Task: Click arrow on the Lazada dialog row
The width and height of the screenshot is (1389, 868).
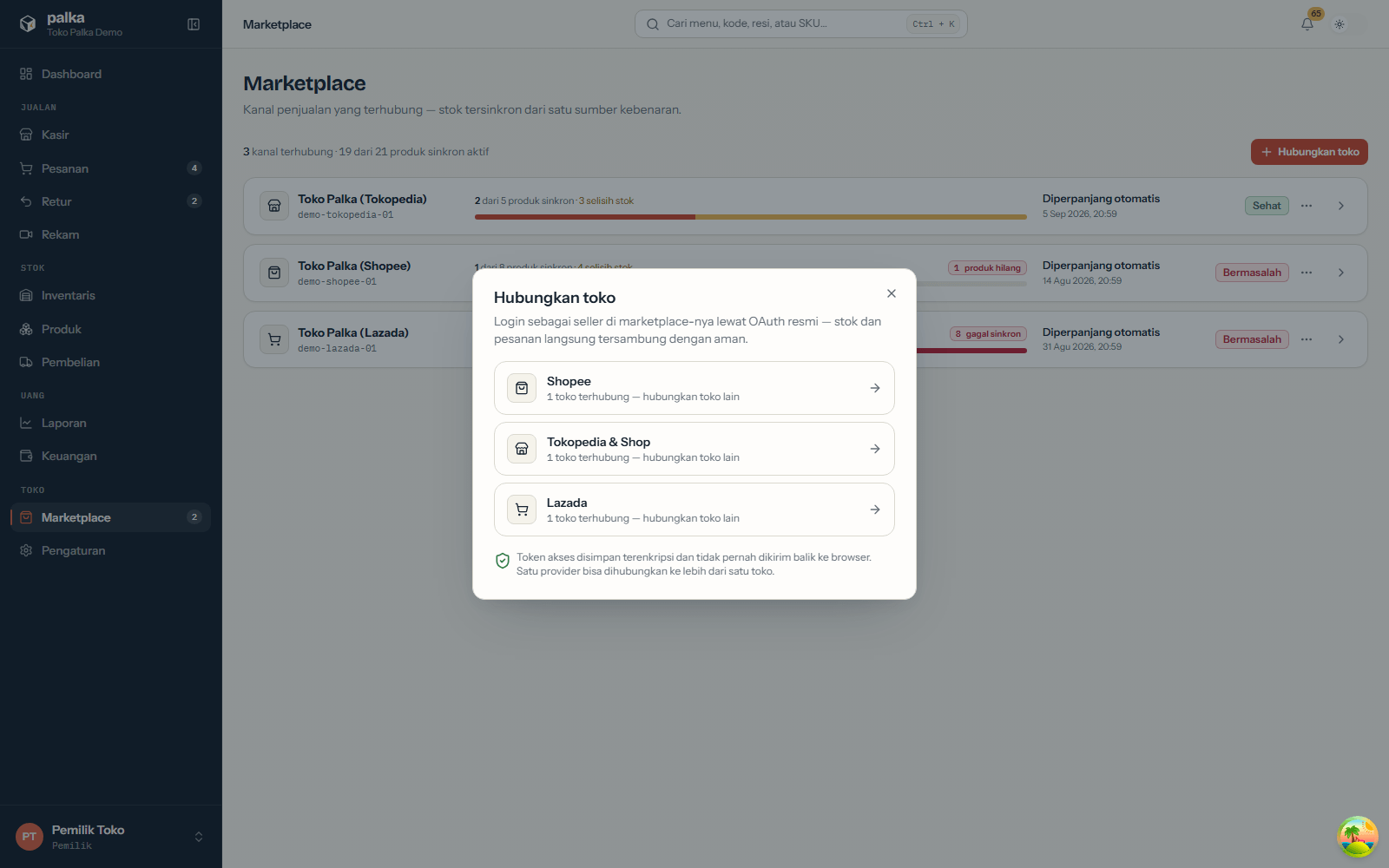Action: coord(875,510)
